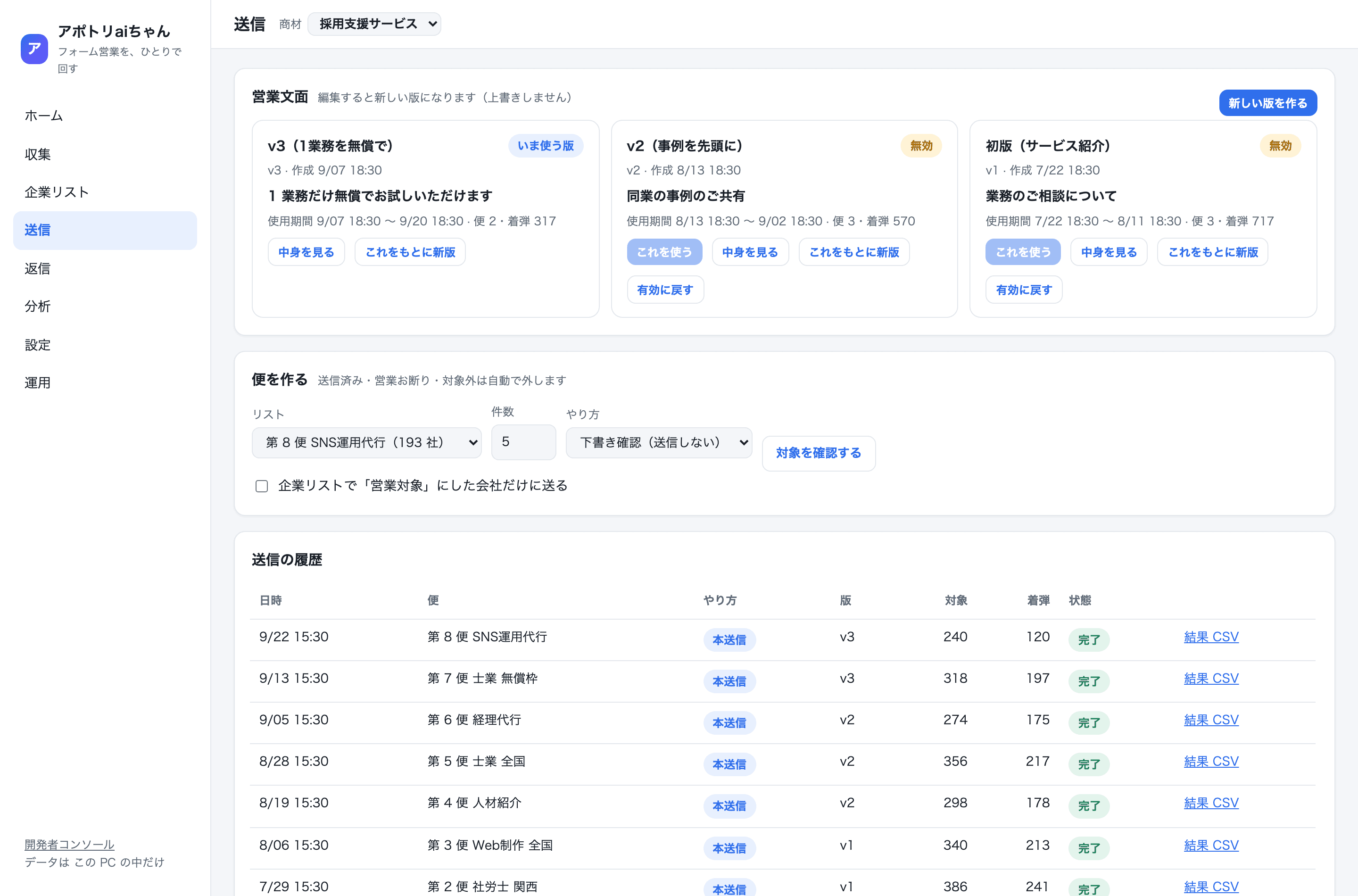Select the 送信 sidebar item
This screenshot has height=896, width=1358.
[105, 230]
